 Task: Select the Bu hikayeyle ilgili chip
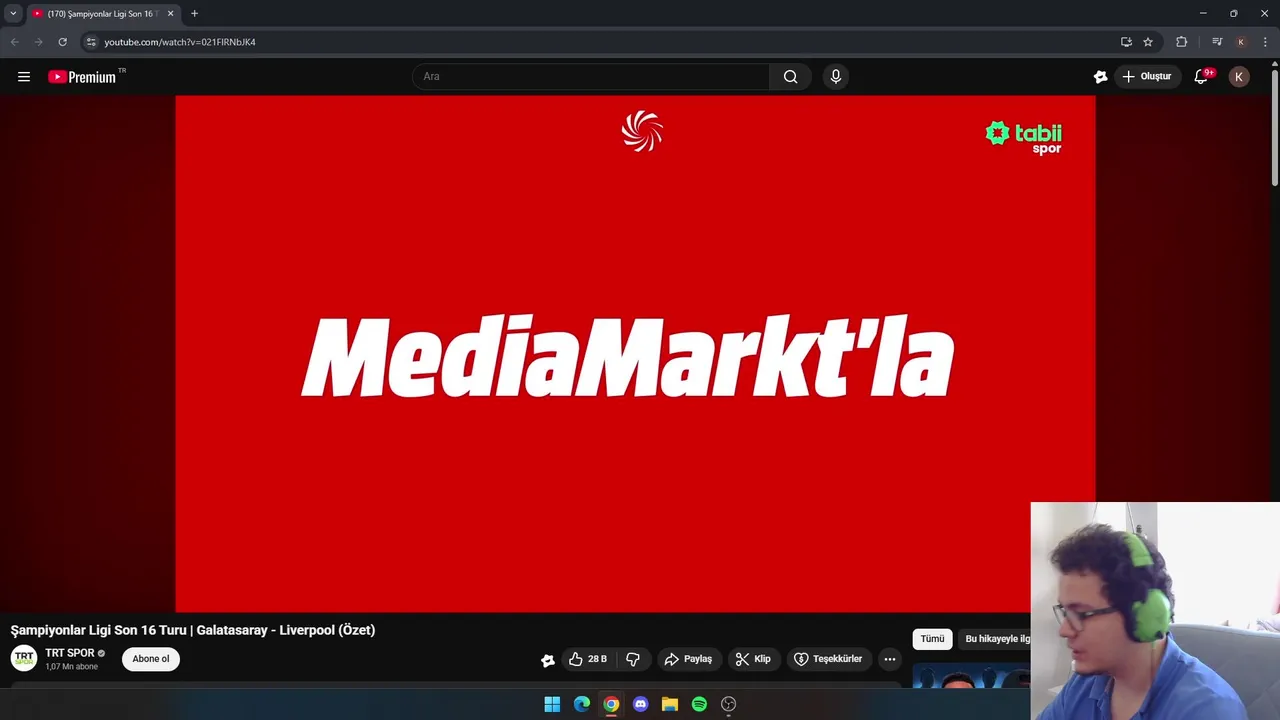995,639
